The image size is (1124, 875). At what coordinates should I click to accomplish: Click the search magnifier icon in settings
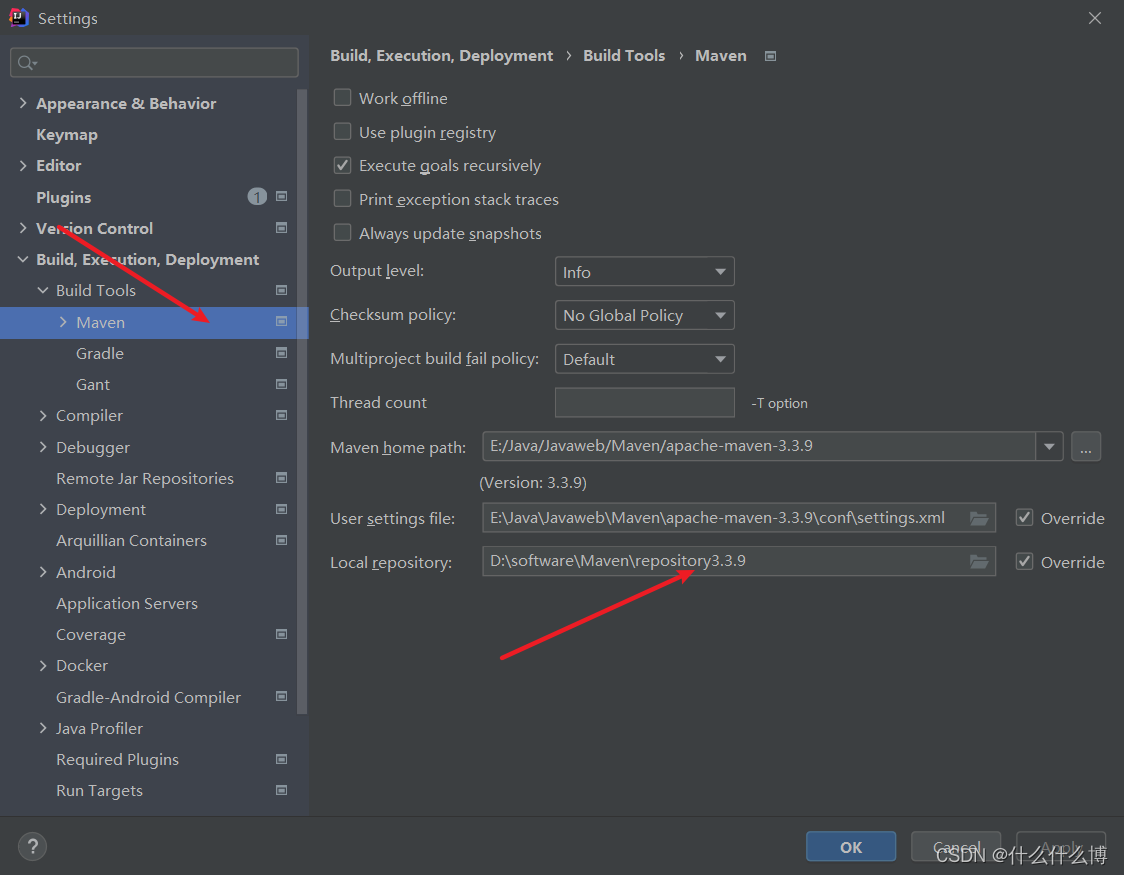(x=27, y=63)
